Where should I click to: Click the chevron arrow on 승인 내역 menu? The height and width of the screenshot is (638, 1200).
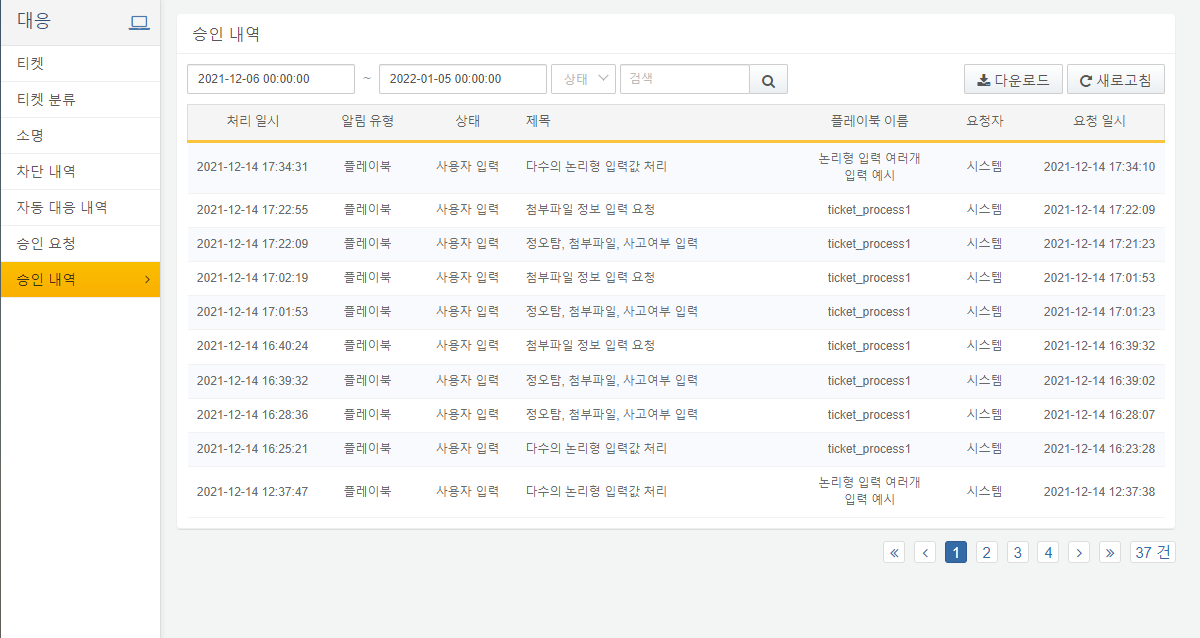(x=147, y=280)
